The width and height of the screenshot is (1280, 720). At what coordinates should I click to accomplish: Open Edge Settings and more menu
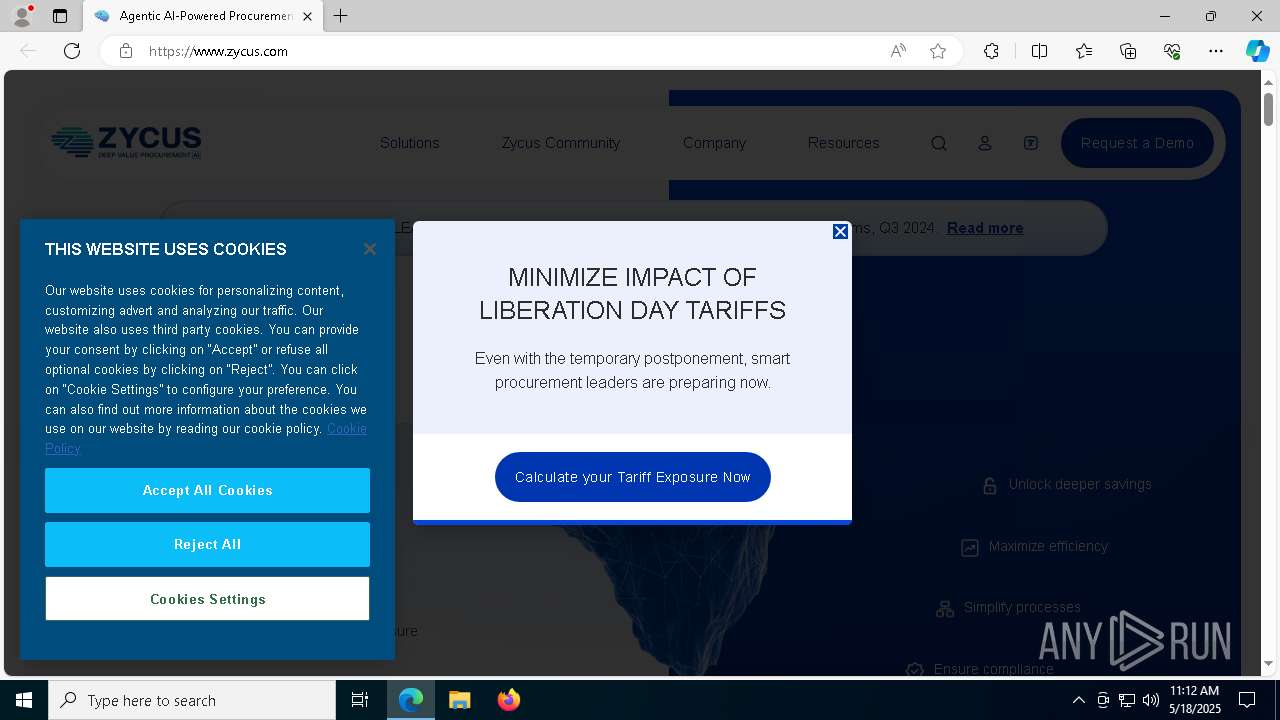(1216, 51)
